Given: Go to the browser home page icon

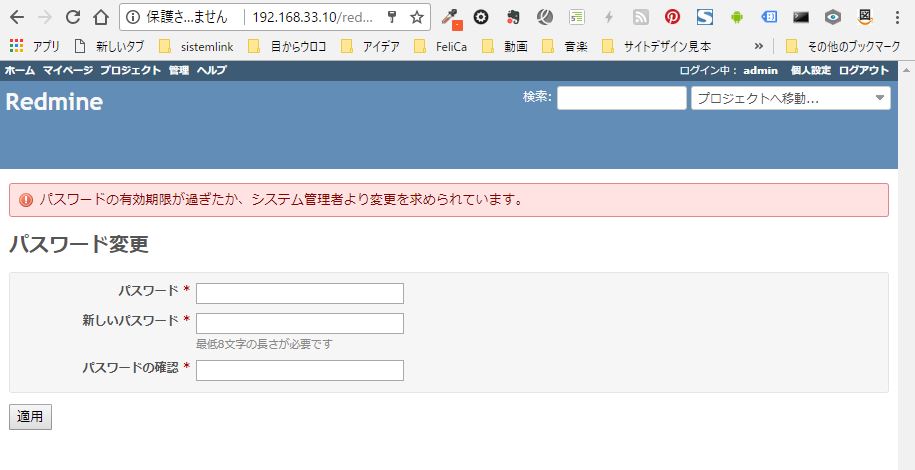Looking at the screenshot, I should click(x=101, y=17).
